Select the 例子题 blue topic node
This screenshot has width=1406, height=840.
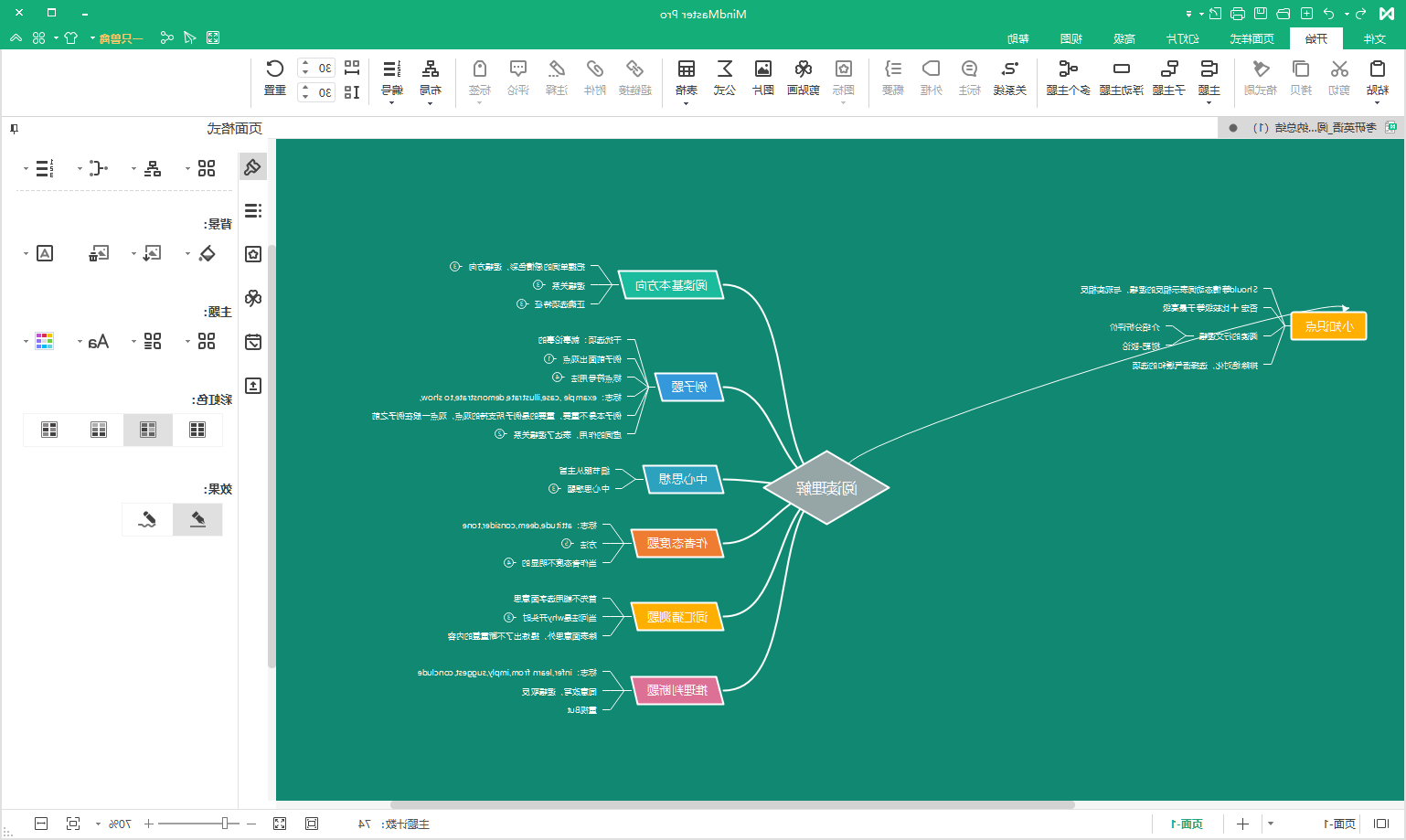(x=688, y=387)
